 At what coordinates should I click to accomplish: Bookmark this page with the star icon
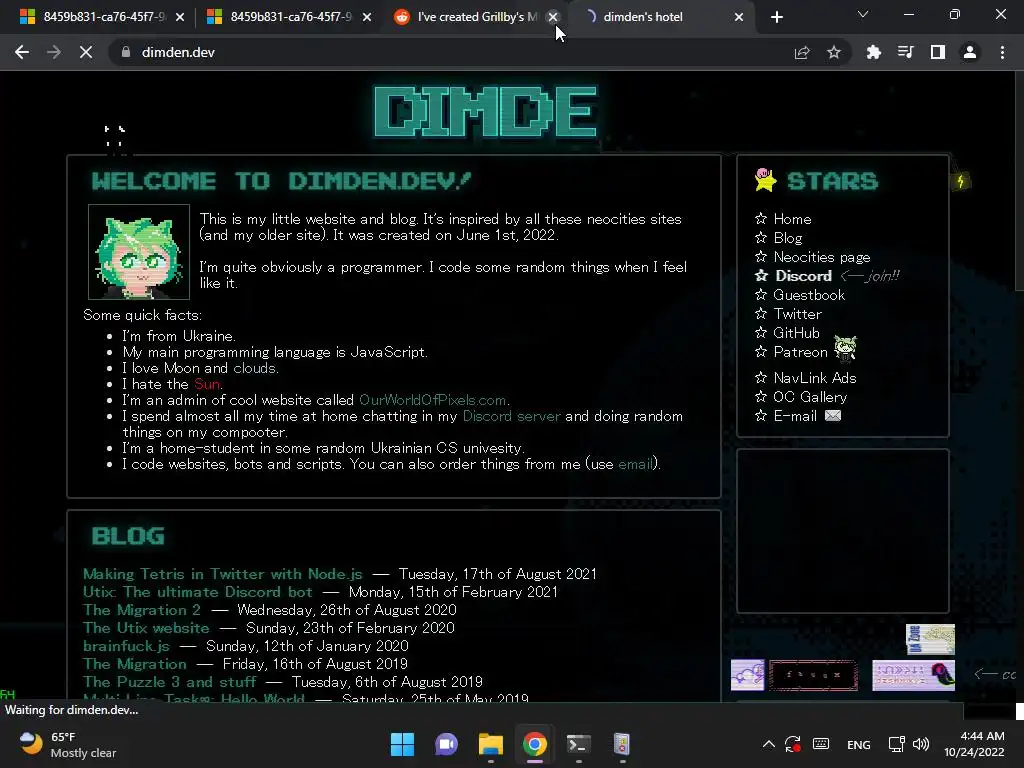(833, 52)
